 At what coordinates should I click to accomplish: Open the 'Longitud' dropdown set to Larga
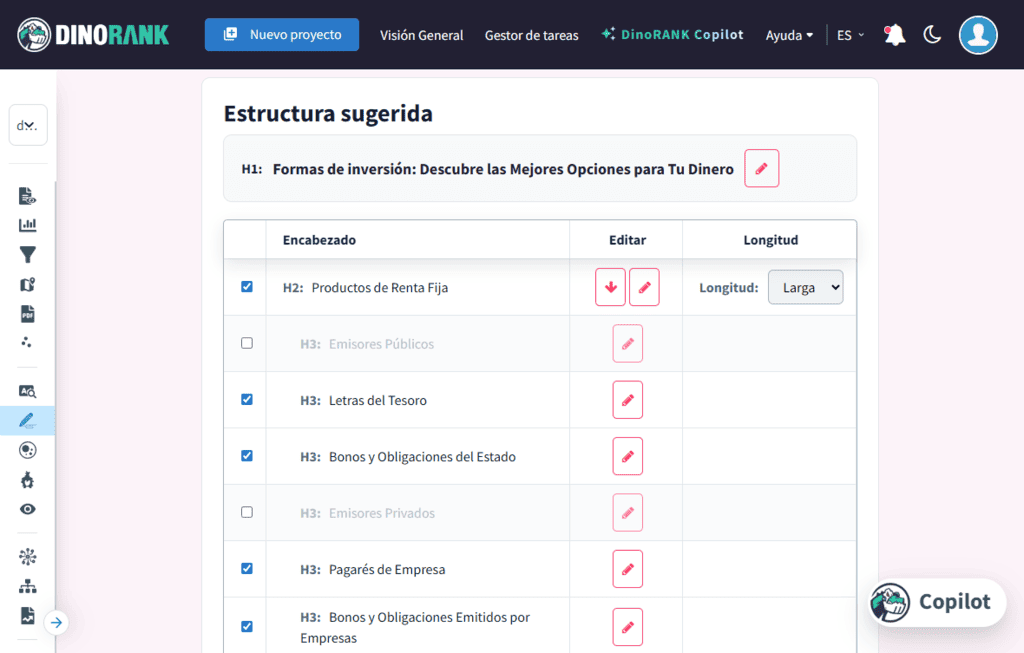pos(805,287)
